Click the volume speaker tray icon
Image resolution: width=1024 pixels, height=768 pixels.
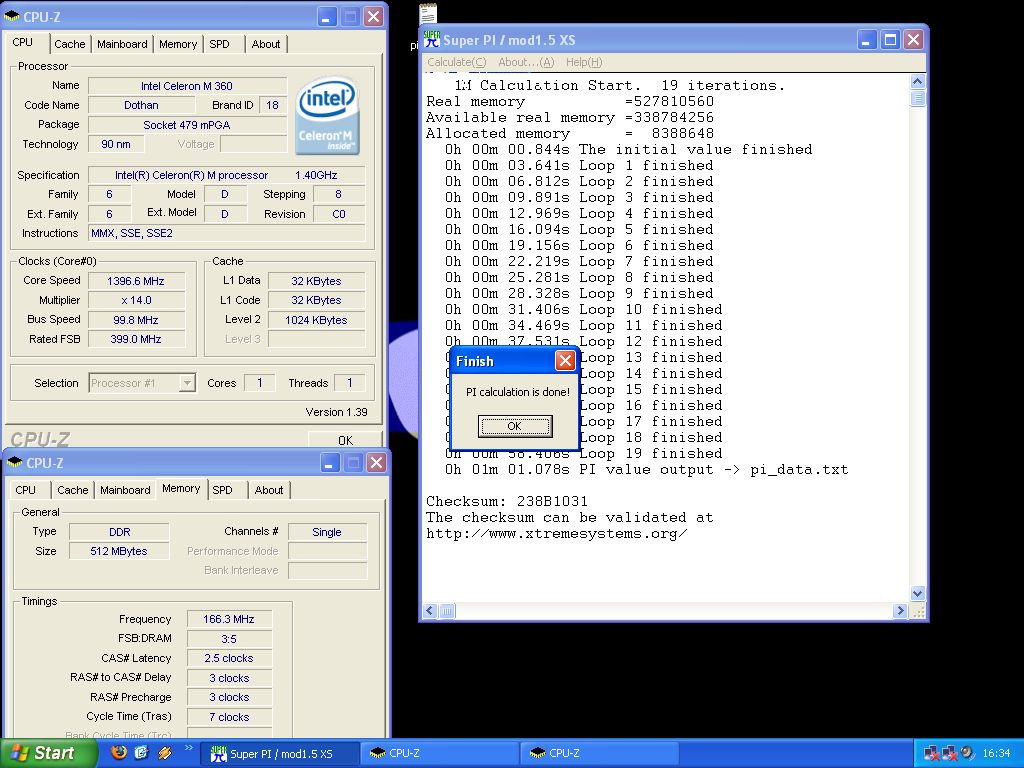(967, 753)
